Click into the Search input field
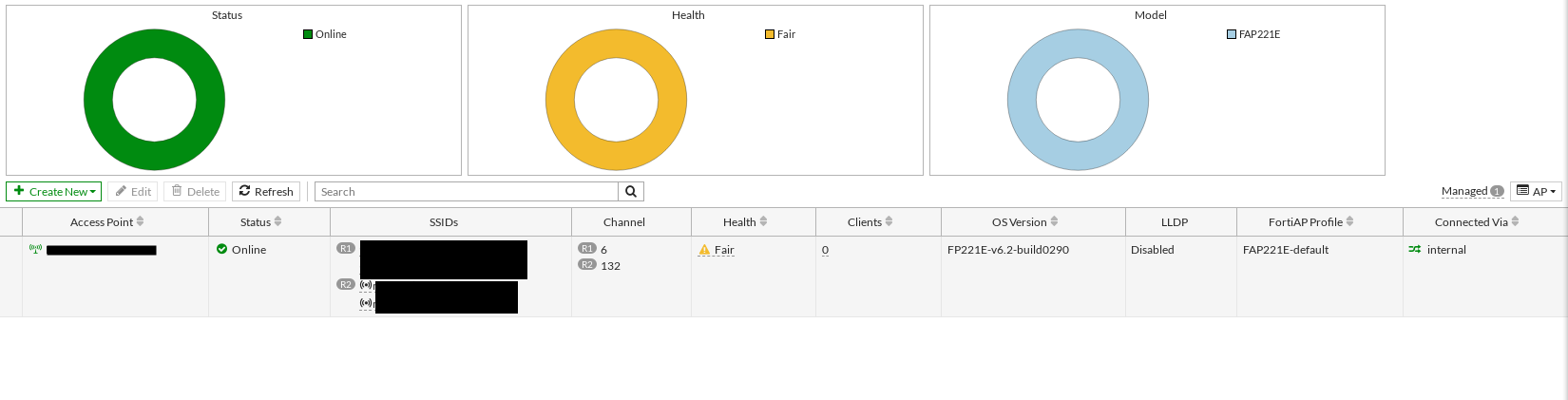This screenshot has height=400, width=1568. point(466,192)
